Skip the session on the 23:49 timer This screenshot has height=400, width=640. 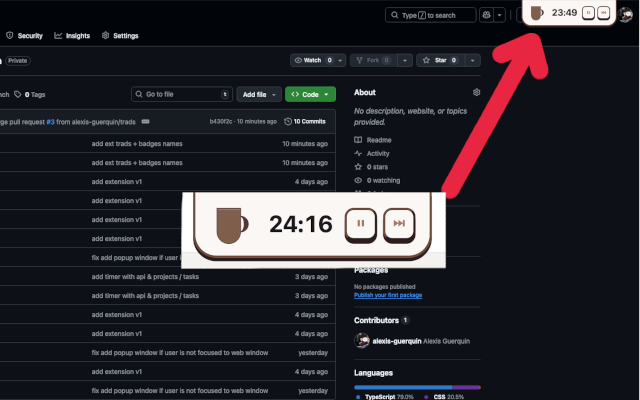point(603,13)
